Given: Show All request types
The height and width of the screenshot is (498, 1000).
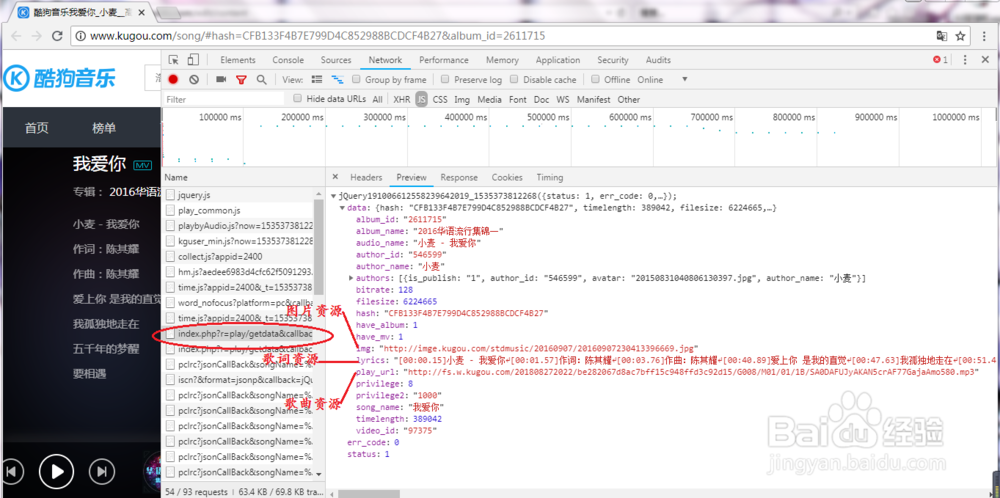Looking at the screenshot, I should (x=378, y=99).
